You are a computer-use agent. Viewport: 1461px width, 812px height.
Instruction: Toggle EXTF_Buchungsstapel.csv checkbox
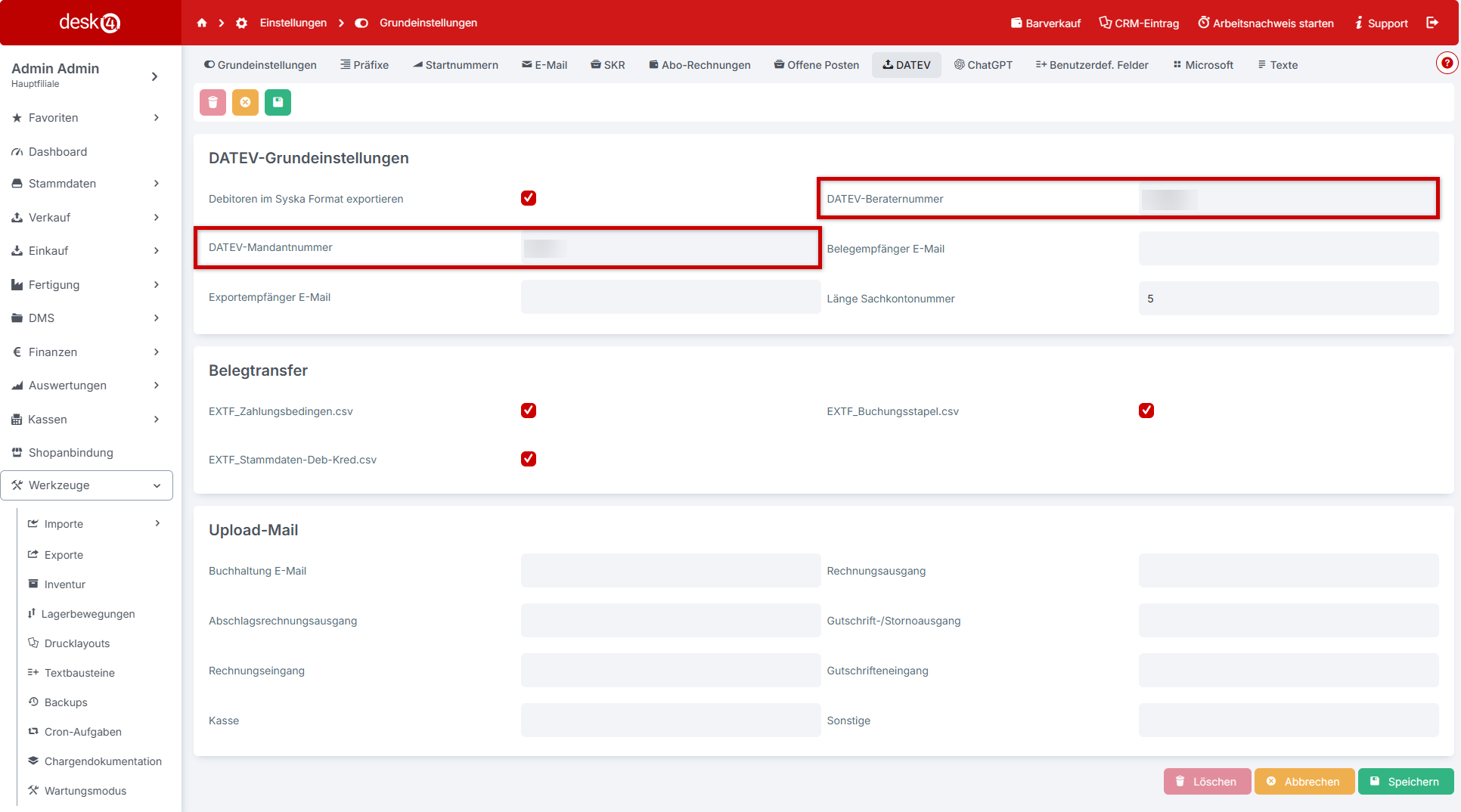(1146, 411)
